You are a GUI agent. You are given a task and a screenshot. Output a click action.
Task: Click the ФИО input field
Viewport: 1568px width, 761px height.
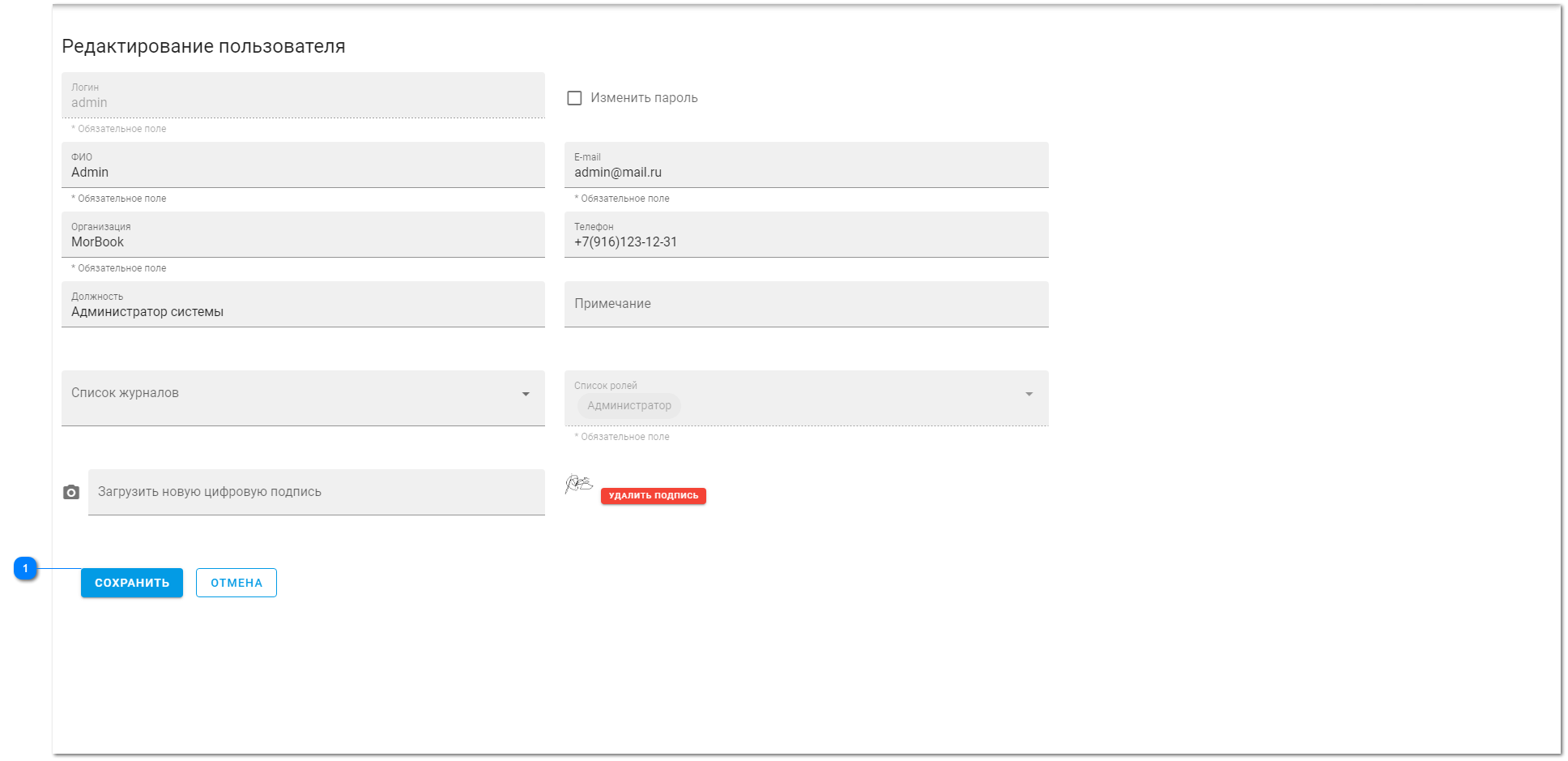[x=303, y=172]
